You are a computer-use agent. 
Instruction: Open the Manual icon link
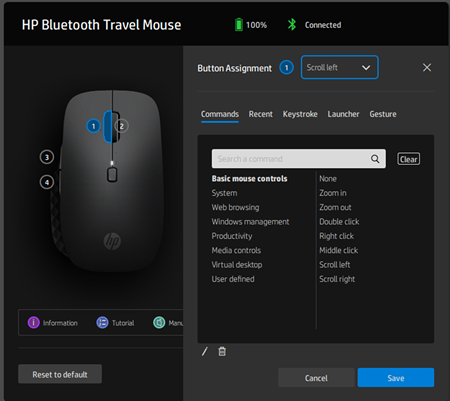159,322
